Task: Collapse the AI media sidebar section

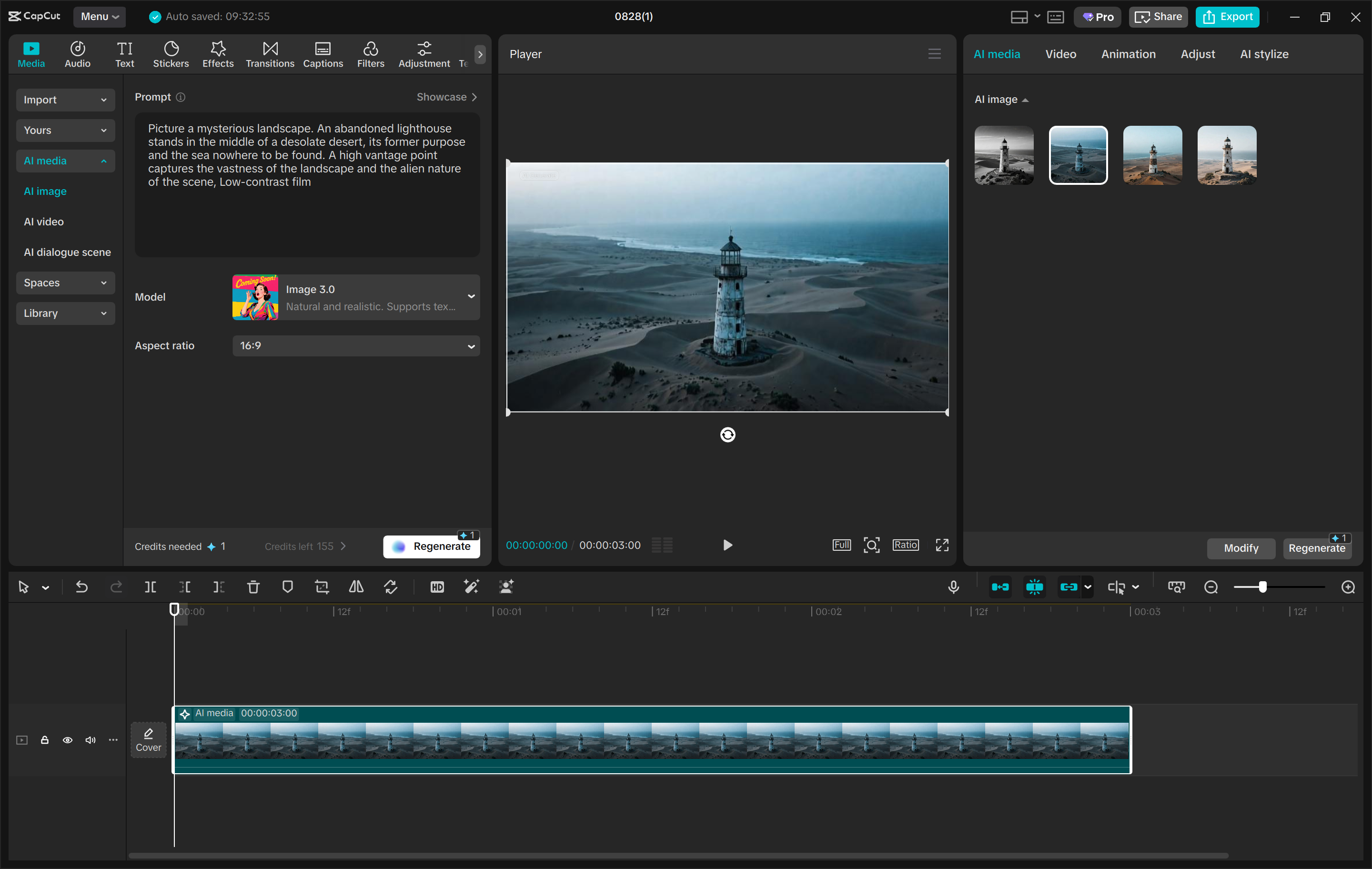Action: (x=65, y=161)
